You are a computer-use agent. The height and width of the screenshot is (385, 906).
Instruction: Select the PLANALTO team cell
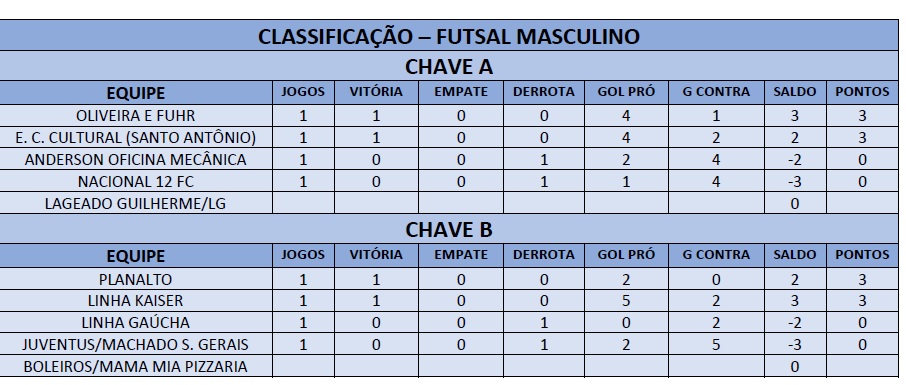pos(136,279)
